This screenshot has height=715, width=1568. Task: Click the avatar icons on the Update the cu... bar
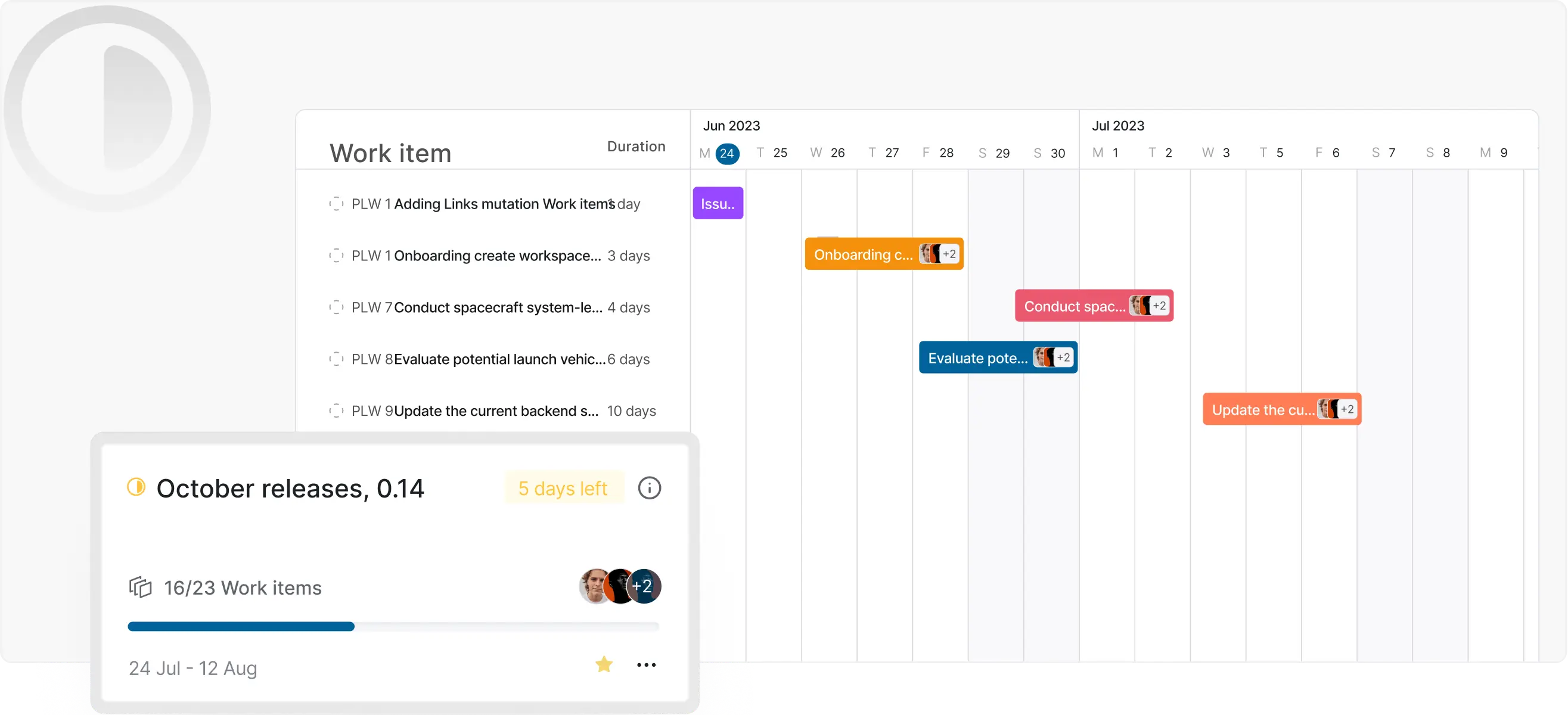[1328, 409]
